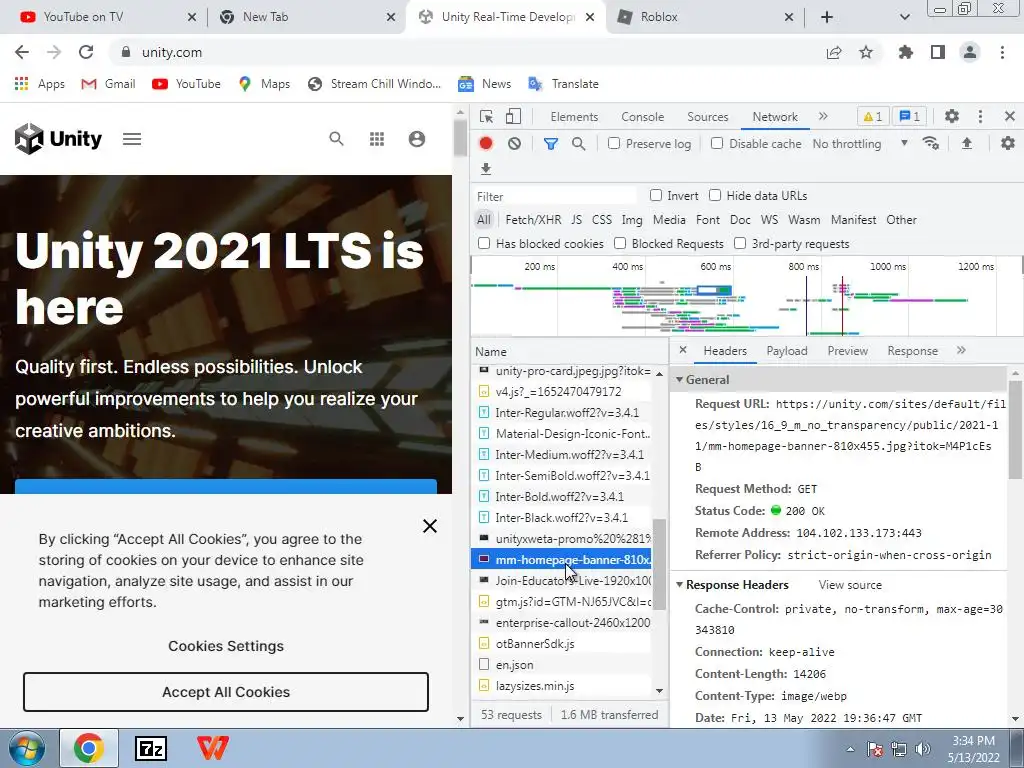This screenshot has height=768, width=1024.
Task: Click the import HAR upload arrow icon
Action: pos(967,143)
